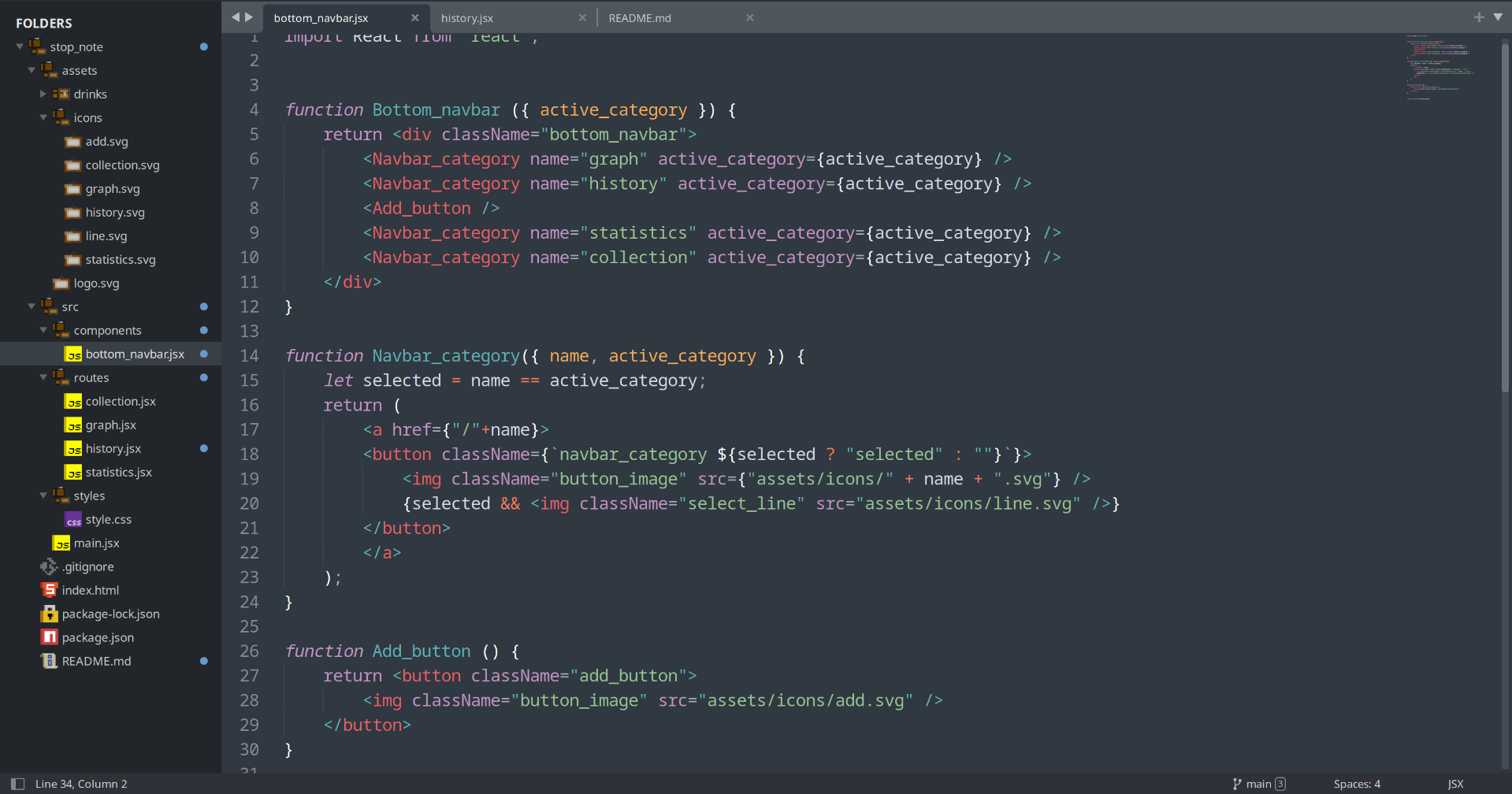Open statistics.jsx in the sidebar
The width and height of the screenshot is (1512, 794).
pos(118,472)
